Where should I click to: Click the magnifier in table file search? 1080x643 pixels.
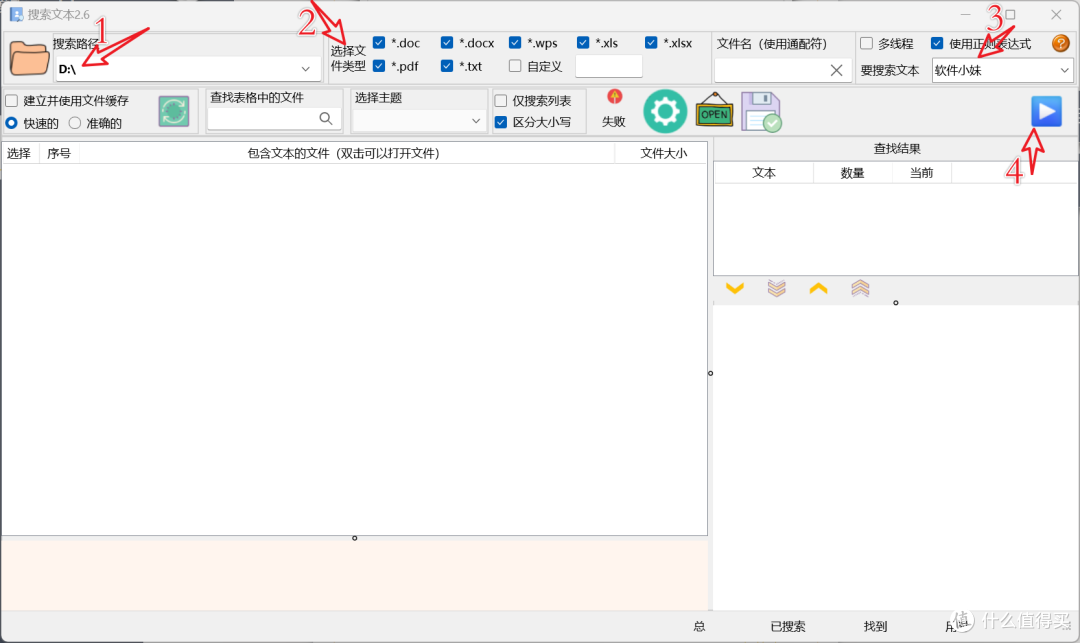pyautogui.click(x=326, y=118)
